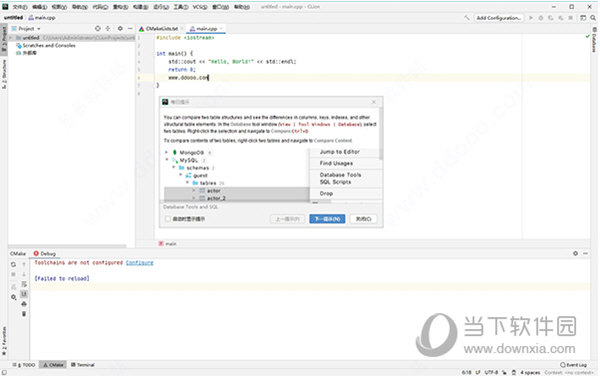The height and width of the screenshot is (378, 600).
Task: Expand MongoDB node in tip image
Action: pos(166,152)
